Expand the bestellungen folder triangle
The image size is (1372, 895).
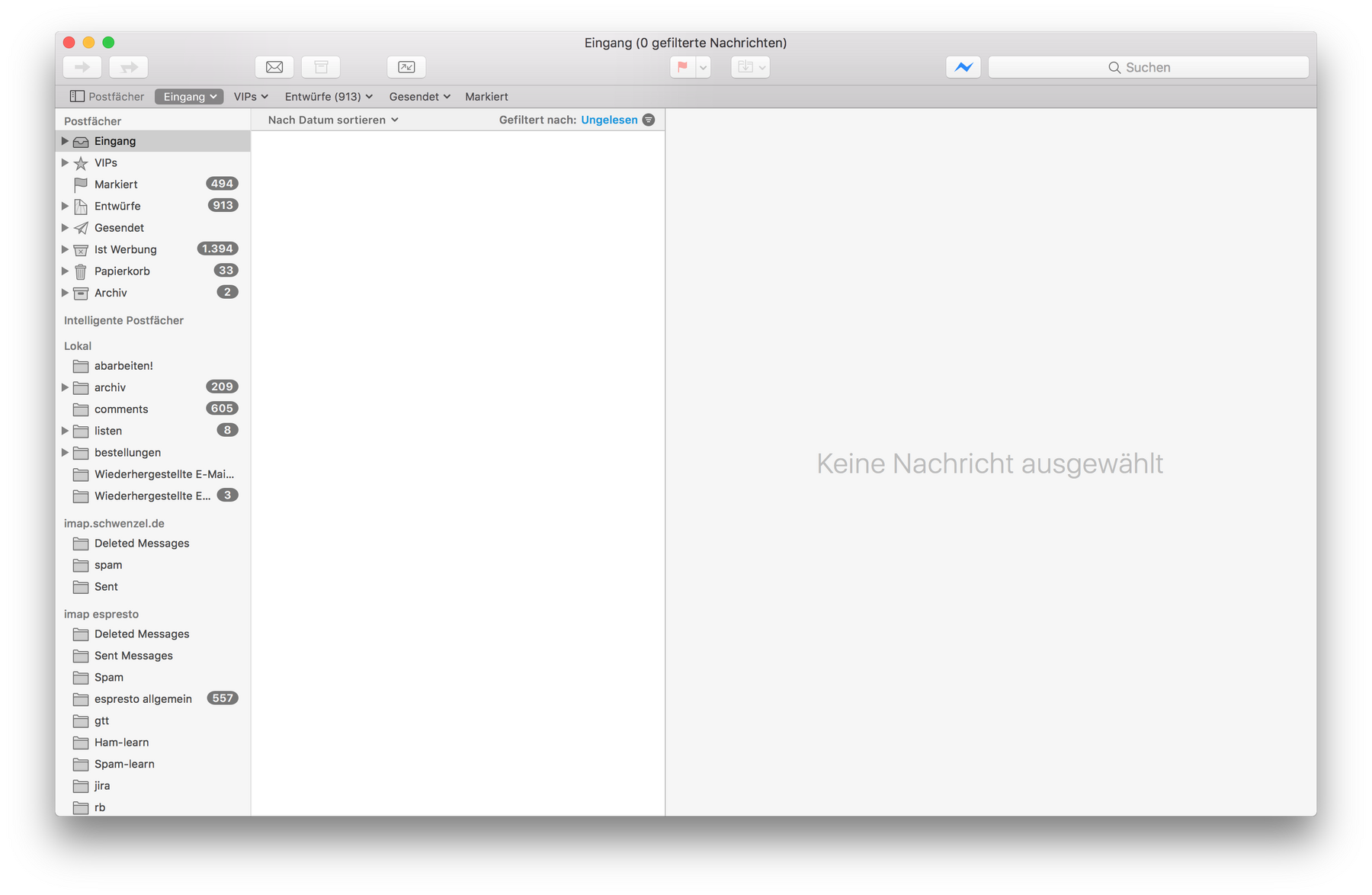(x=65, y=452)
